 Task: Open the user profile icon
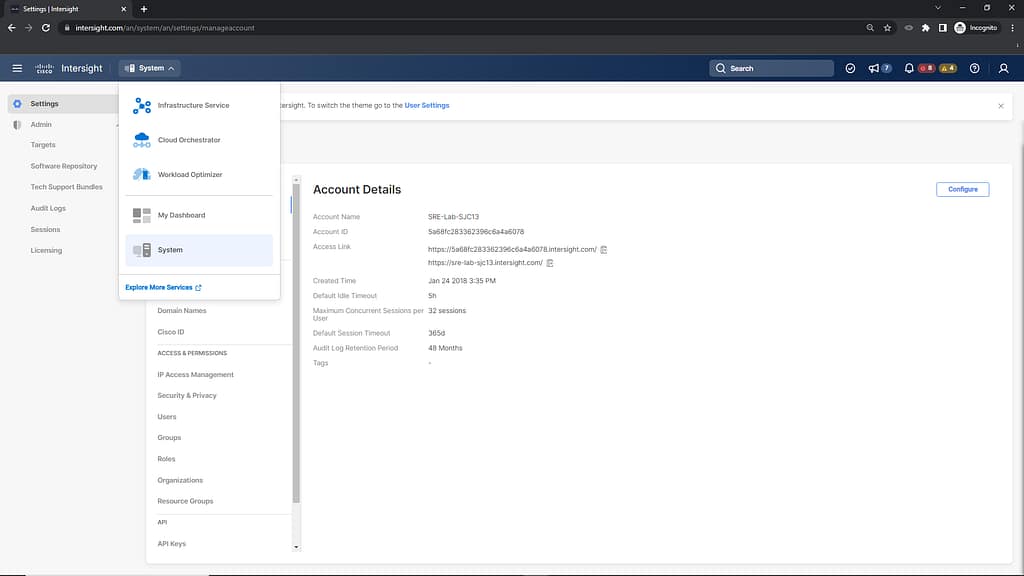[x=1004, y=68]
